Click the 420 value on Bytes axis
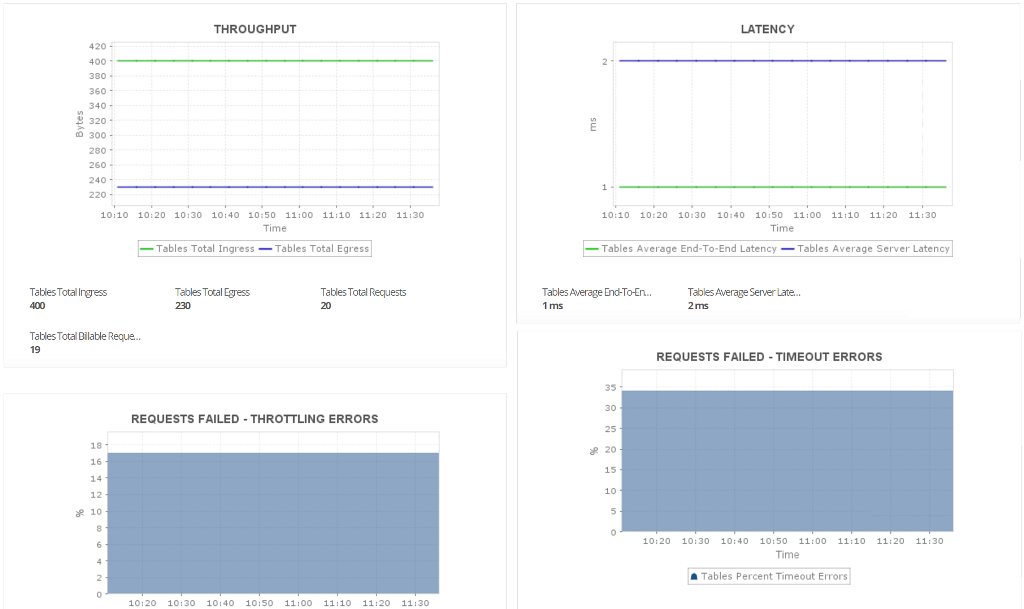 point(97,46)
